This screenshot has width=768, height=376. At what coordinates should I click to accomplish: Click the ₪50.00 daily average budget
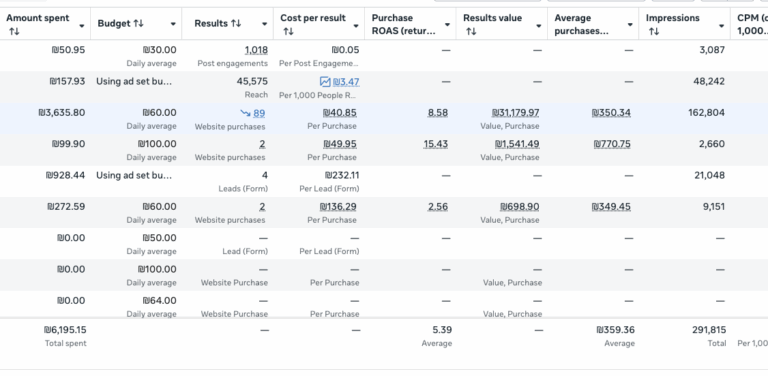(160, 238)
